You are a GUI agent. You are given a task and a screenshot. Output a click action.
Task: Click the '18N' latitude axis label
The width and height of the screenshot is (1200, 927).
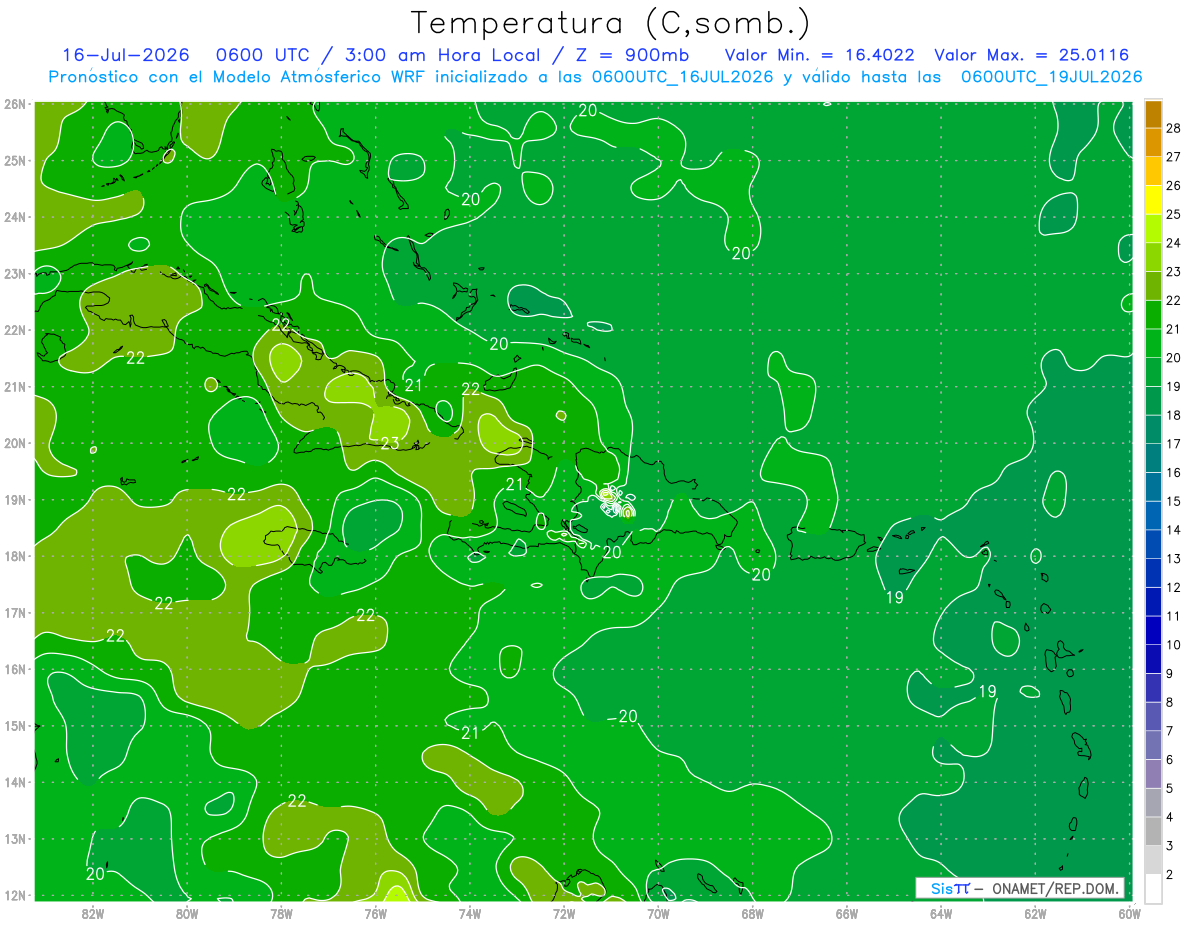coord(14,556)
